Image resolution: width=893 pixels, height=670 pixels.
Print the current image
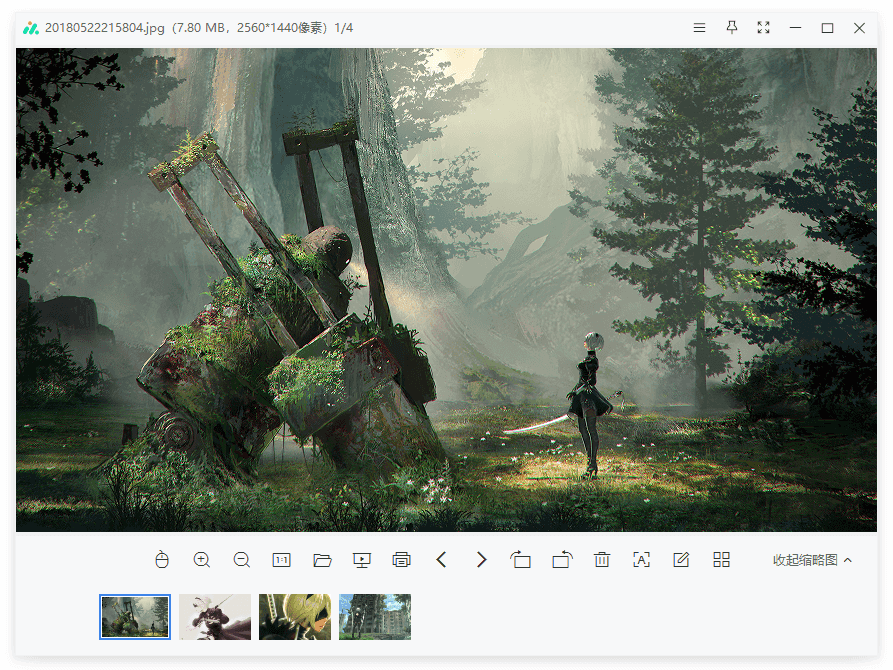[402, 560]
